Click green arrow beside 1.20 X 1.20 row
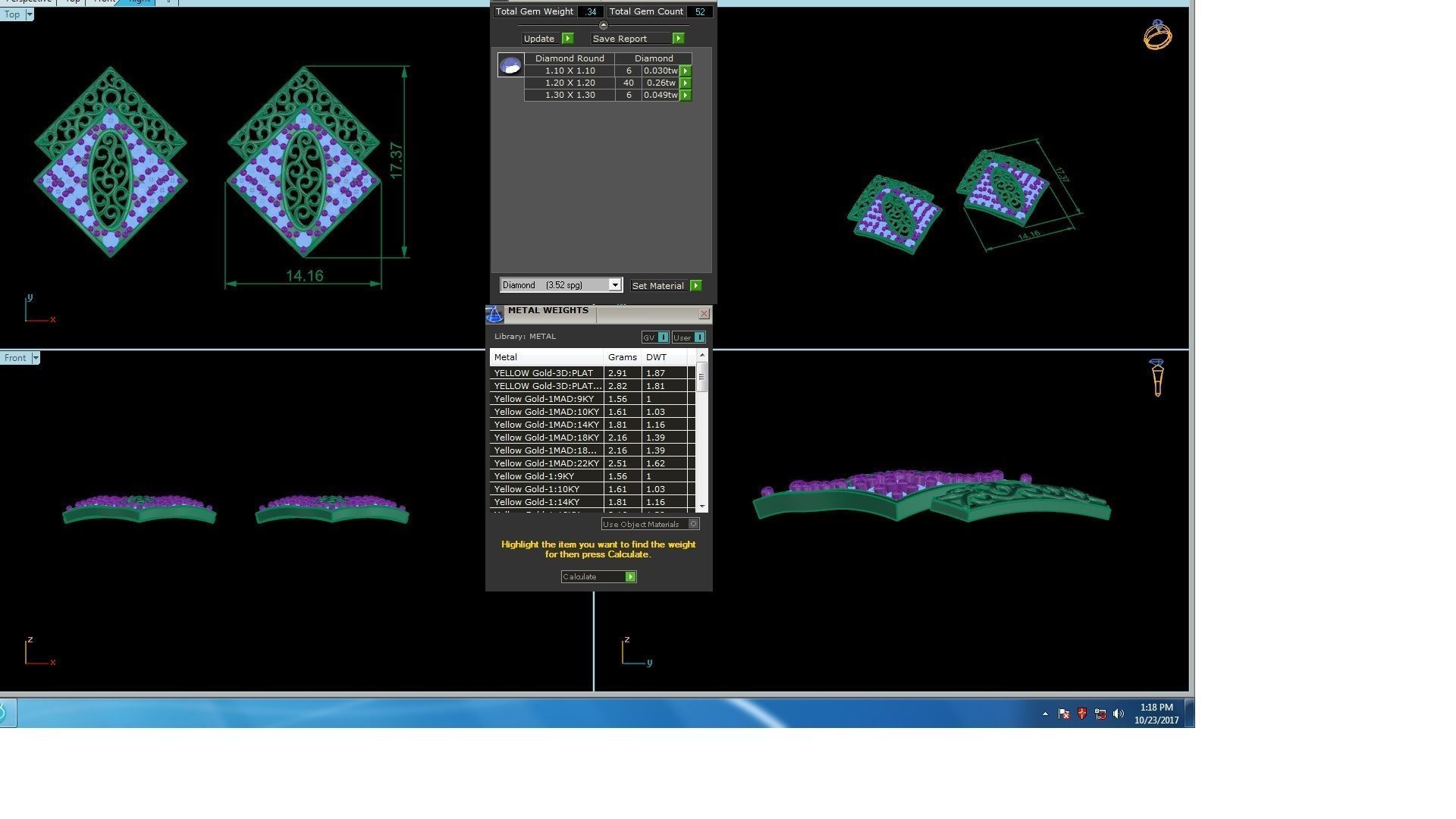The image size is (1456, 819). point(686,83)
